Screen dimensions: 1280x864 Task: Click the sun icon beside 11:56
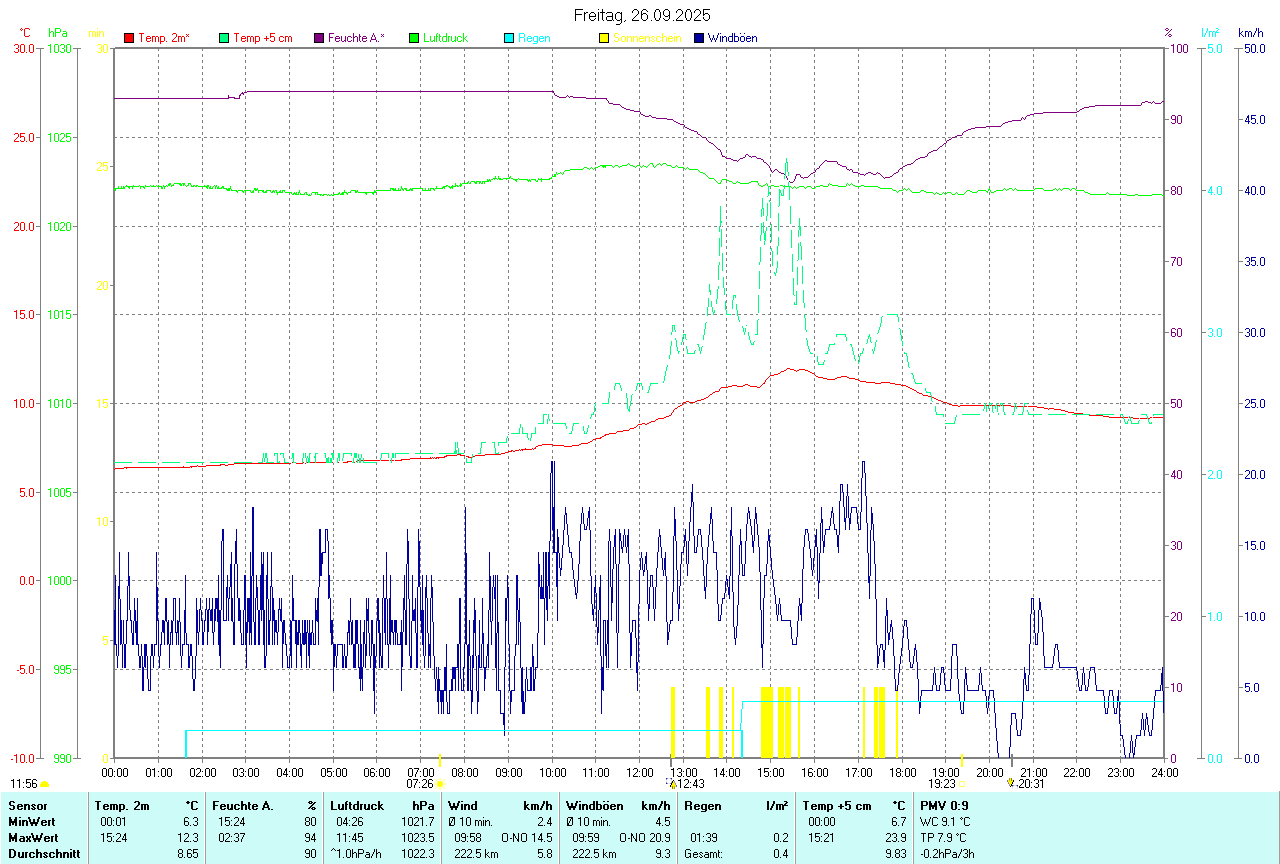(44, 784)
